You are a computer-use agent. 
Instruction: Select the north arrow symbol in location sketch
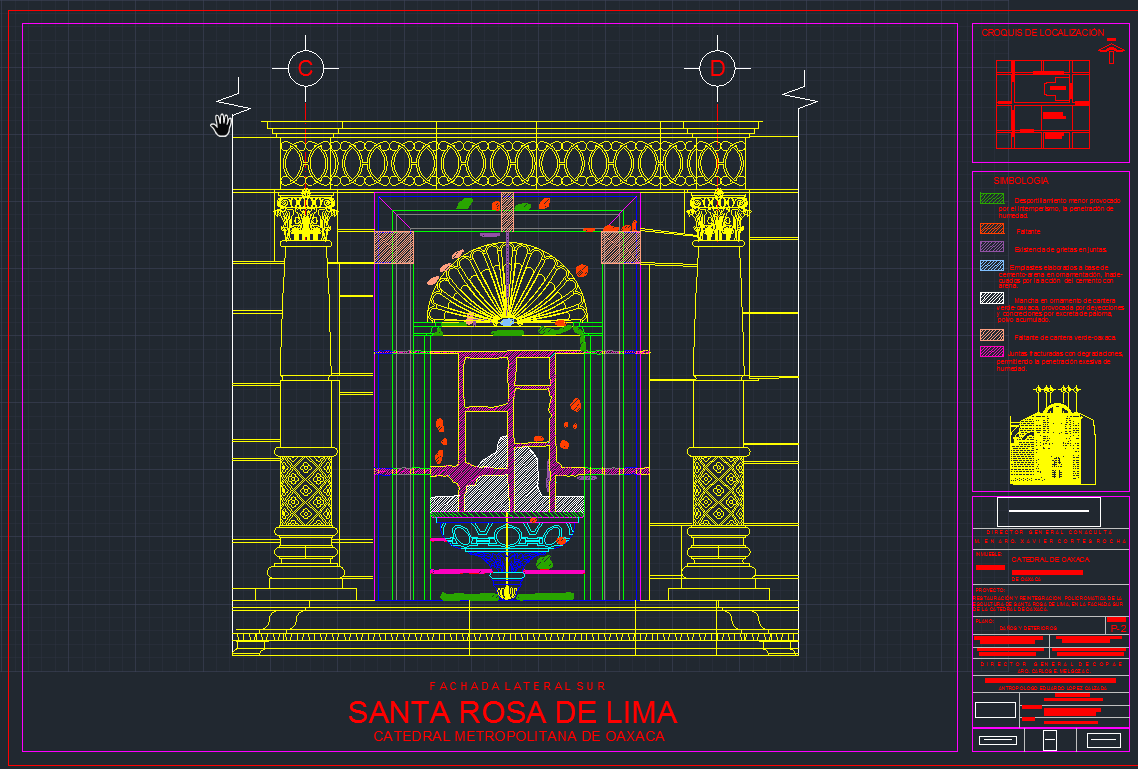(x=1110, y=49)
